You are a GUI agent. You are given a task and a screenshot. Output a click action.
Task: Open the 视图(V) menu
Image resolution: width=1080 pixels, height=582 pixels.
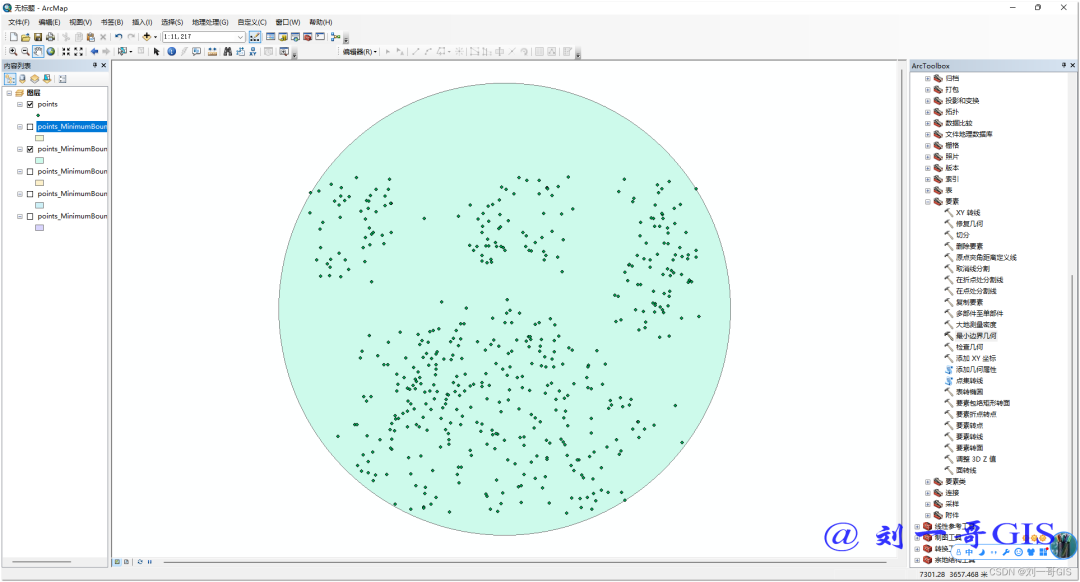coord(80,22)
